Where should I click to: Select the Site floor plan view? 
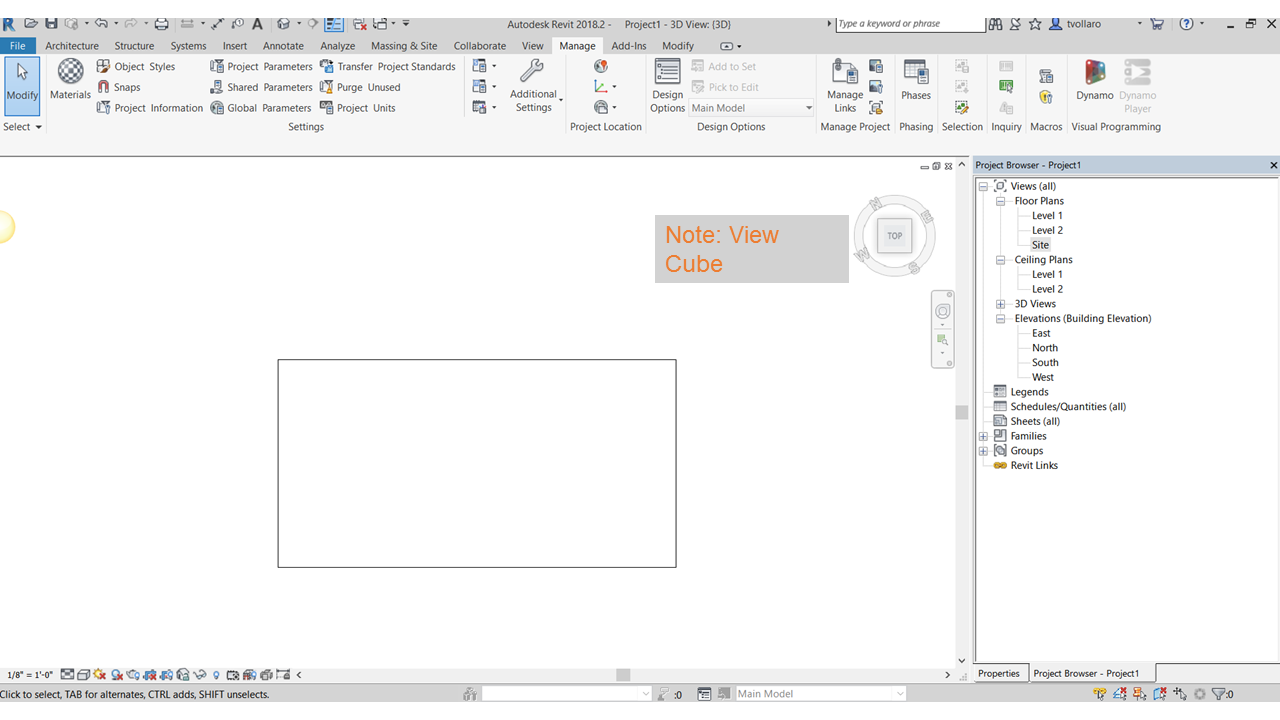coord(1040,244)
